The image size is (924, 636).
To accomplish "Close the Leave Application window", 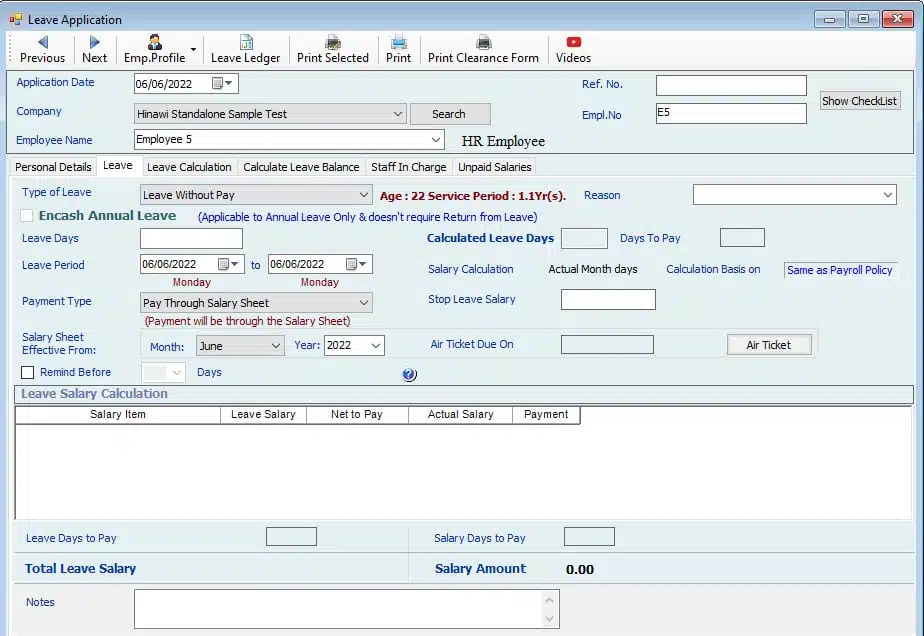I will point(897,19).
